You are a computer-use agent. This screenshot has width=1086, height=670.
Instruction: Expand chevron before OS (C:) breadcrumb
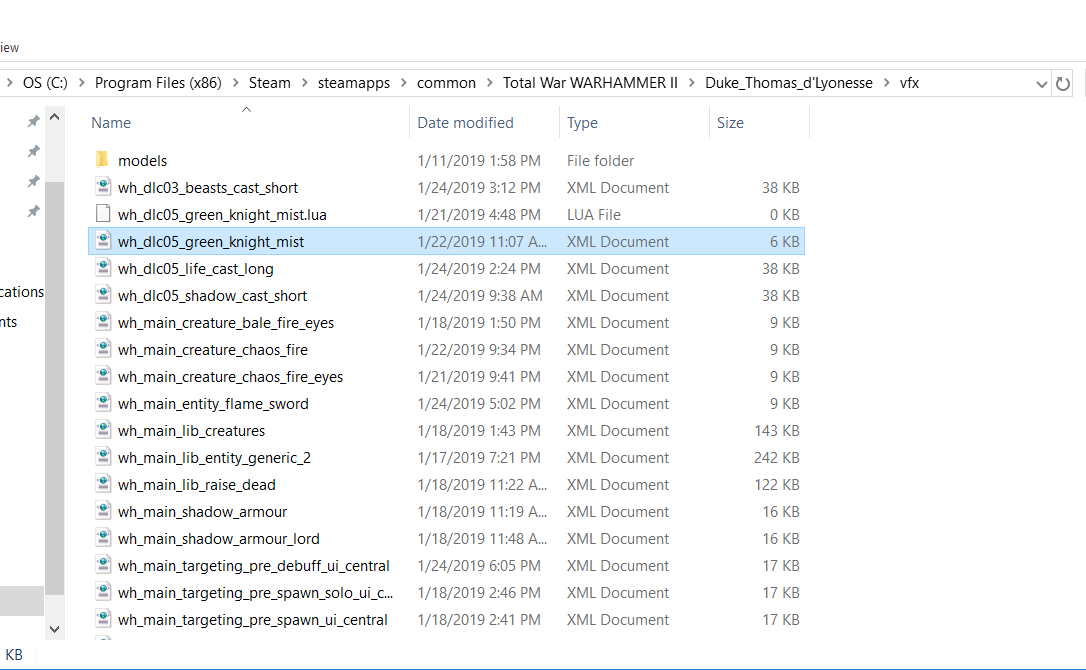click(10, 82)
